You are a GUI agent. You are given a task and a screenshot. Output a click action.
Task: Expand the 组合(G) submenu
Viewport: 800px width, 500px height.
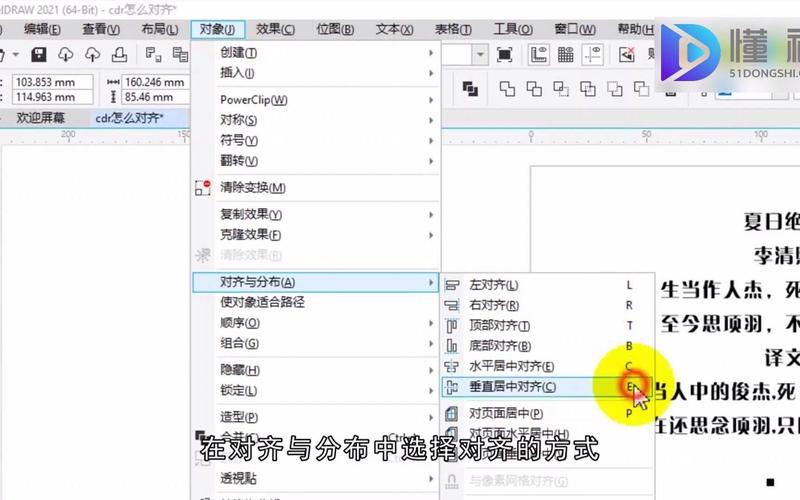coord(316,343)
